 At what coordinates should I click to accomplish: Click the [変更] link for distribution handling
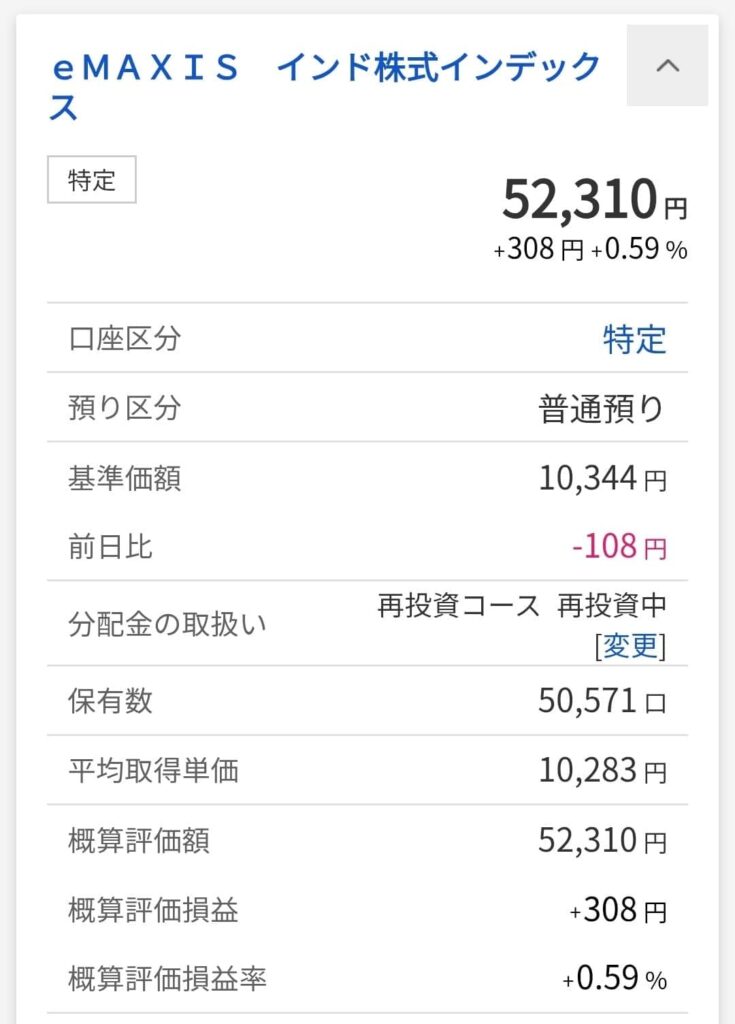[630, 646]
